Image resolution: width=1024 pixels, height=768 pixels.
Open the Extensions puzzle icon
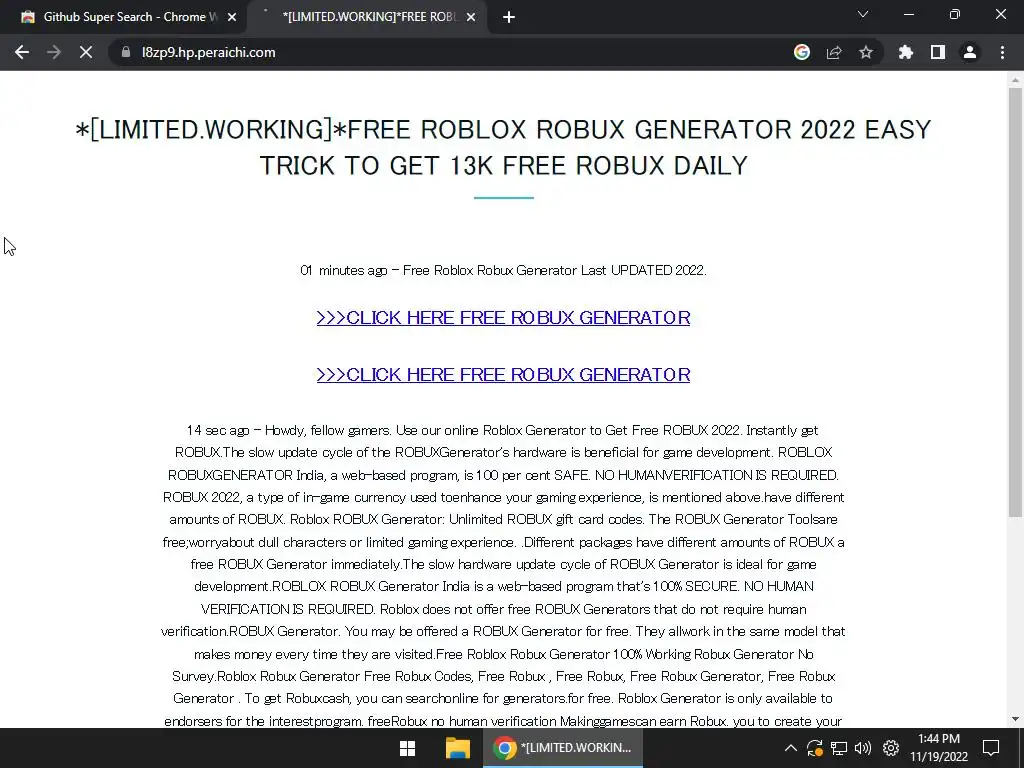pyautogui.click(x=906, y=52)
